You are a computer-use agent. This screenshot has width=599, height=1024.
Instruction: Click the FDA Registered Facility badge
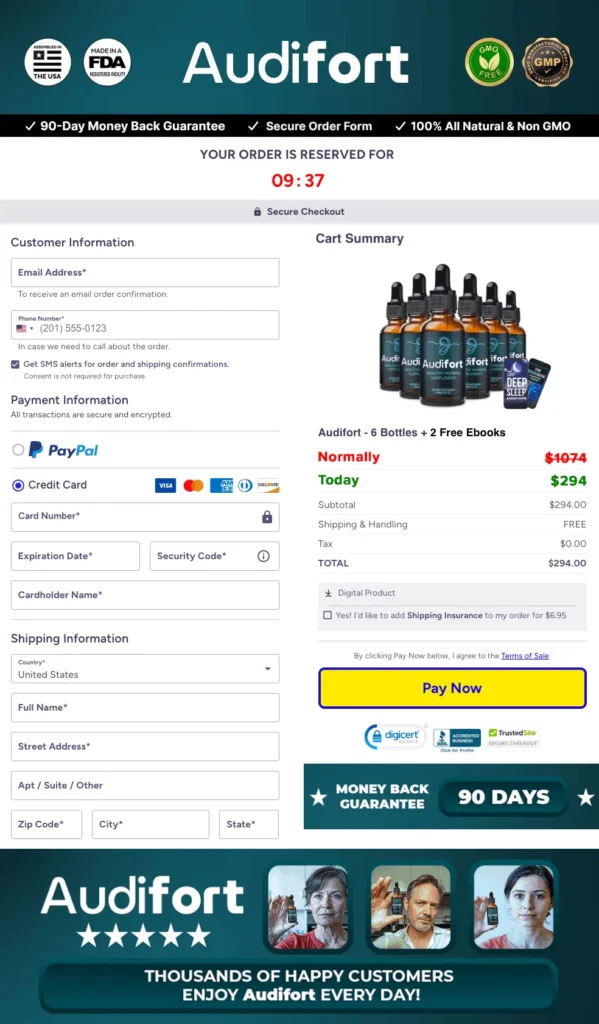click(x=106, y=61)
